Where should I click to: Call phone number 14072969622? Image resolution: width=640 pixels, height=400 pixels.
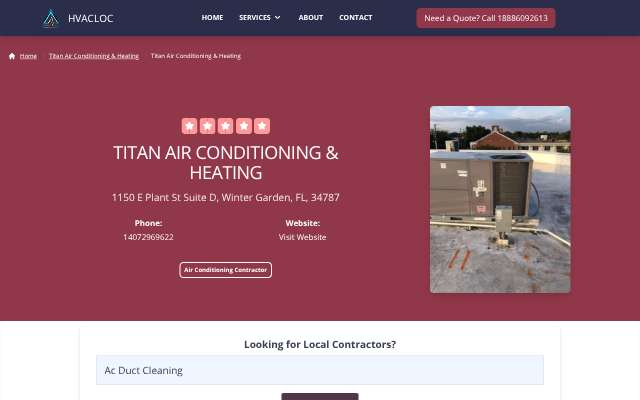148,237
